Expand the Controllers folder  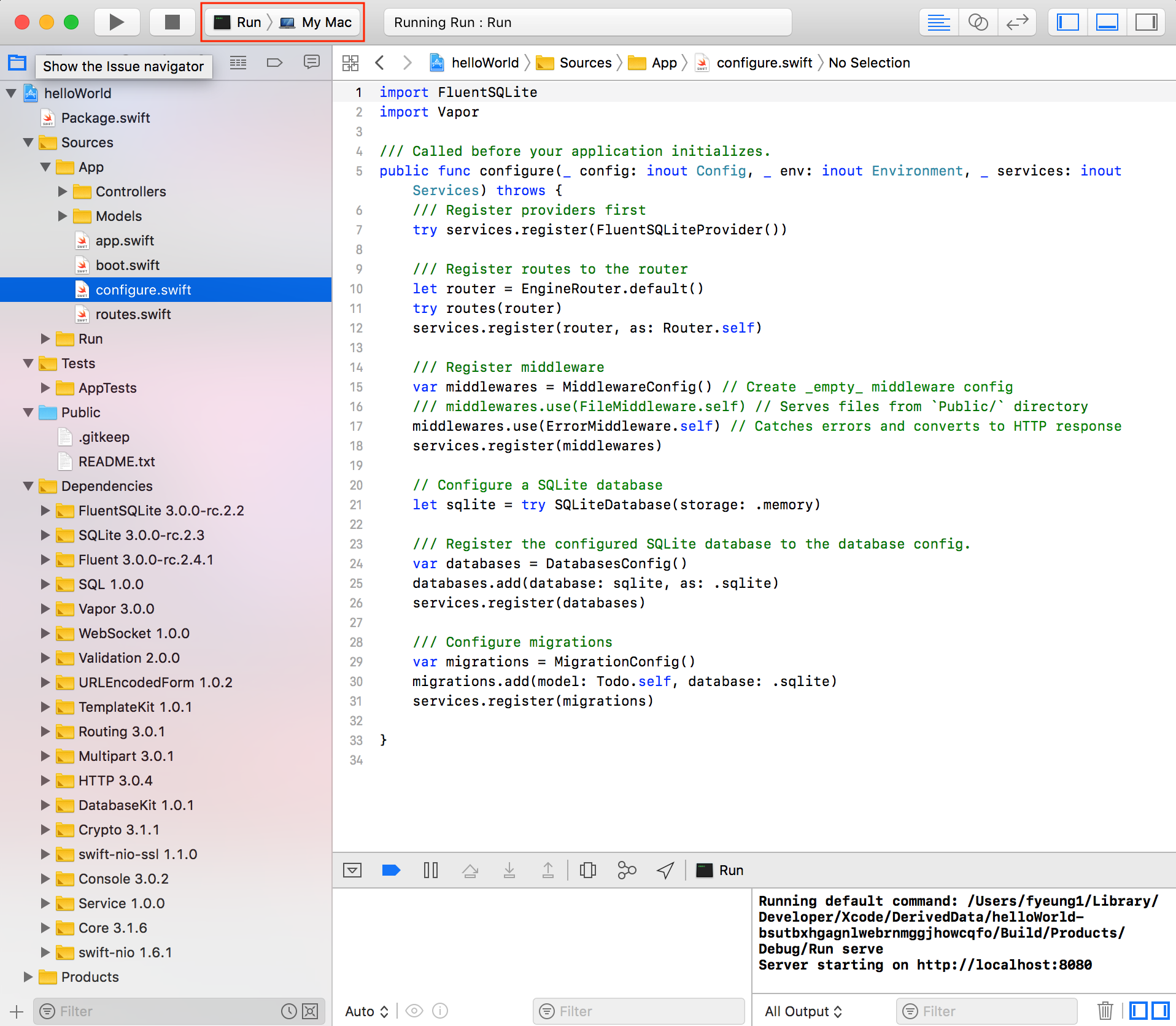(63, 191)
